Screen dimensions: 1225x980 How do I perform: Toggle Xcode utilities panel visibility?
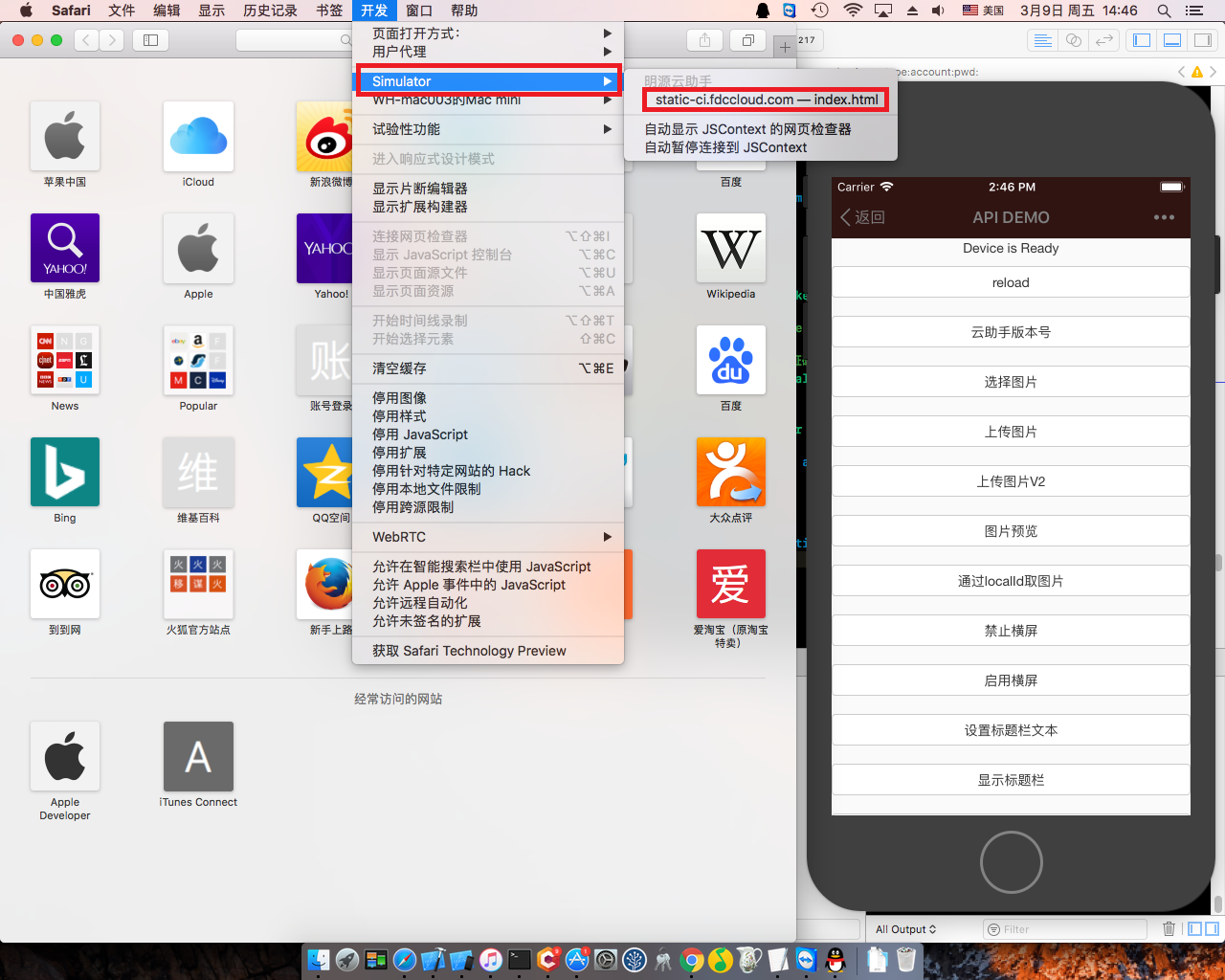(1202, 40)
